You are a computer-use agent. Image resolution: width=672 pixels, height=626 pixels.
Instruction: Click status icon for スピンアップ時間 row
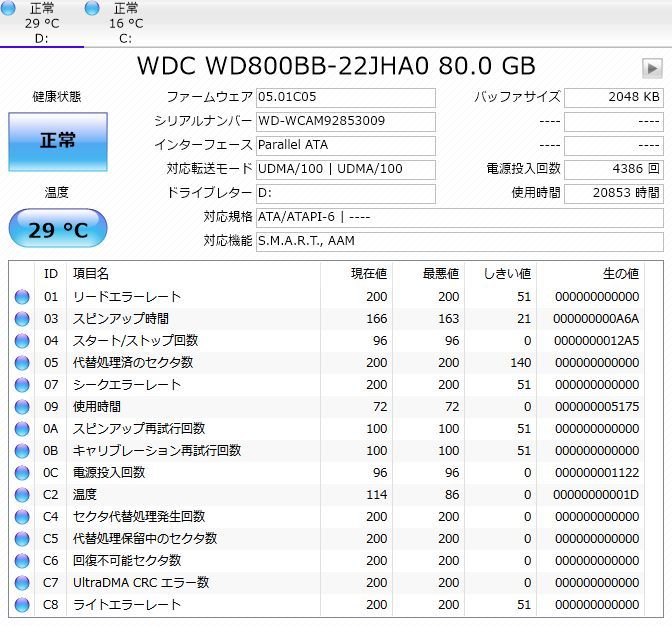point(22,319)
